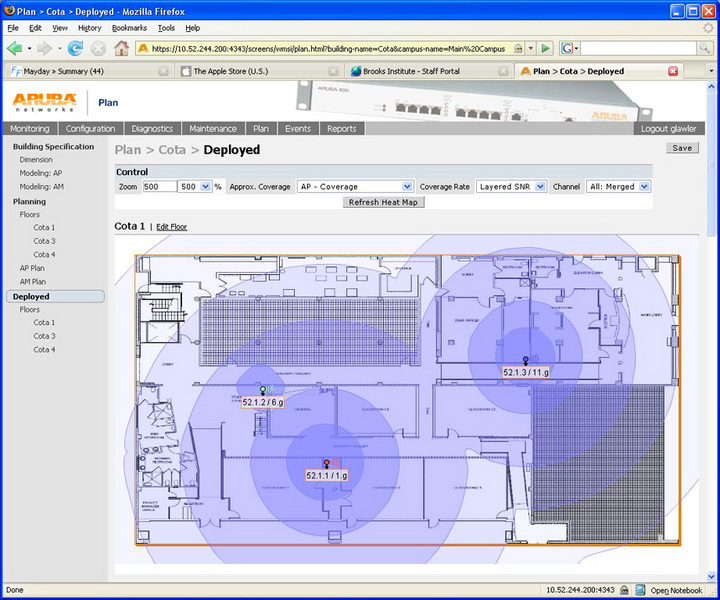This screenshot has height=600, width=720.
Task: Click the Refresh Heat Map button
Action: (383, 202)
